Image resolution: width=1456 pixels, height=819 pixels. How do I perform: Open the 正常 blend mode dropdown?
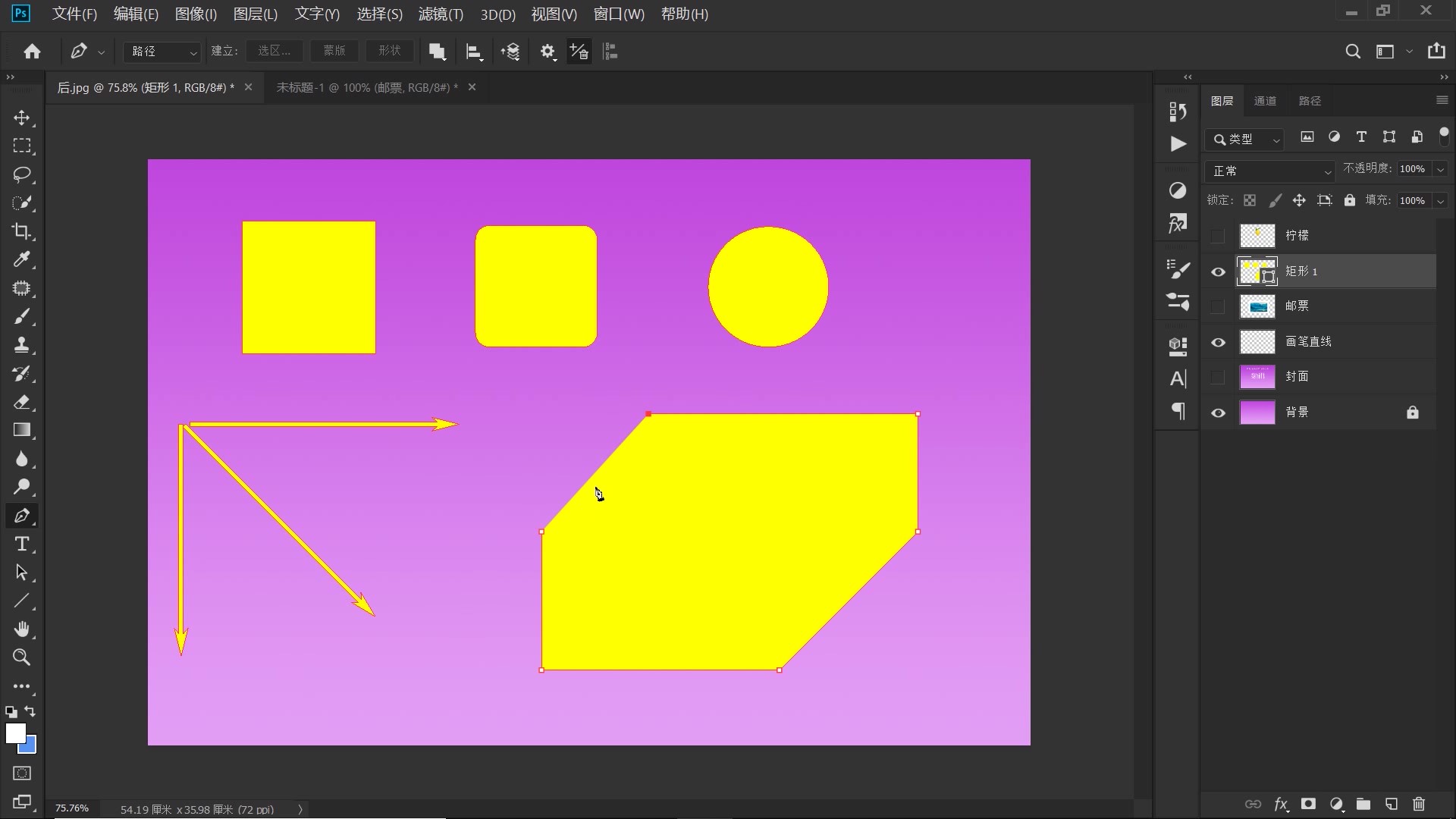coord(1270,171)
